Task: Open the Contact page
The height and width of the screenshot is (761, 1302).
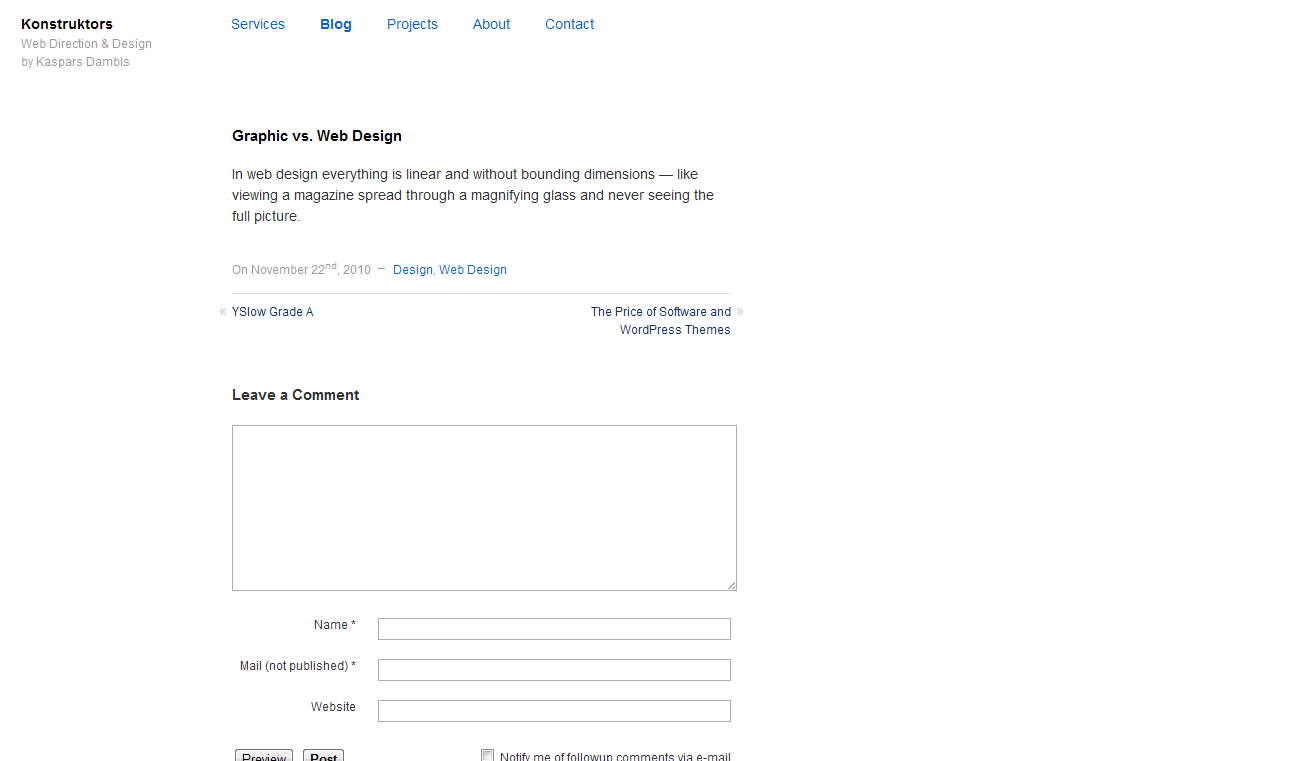Action: click(x=569, y=24)
